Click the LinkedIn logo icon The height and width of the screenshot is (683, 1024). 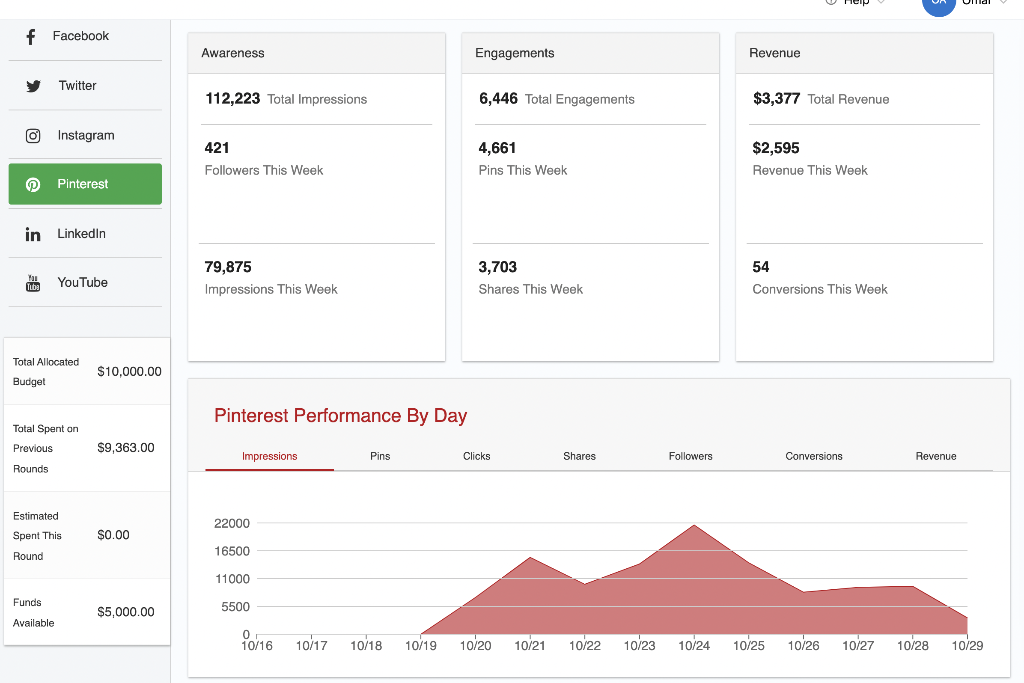click(33, 234)
